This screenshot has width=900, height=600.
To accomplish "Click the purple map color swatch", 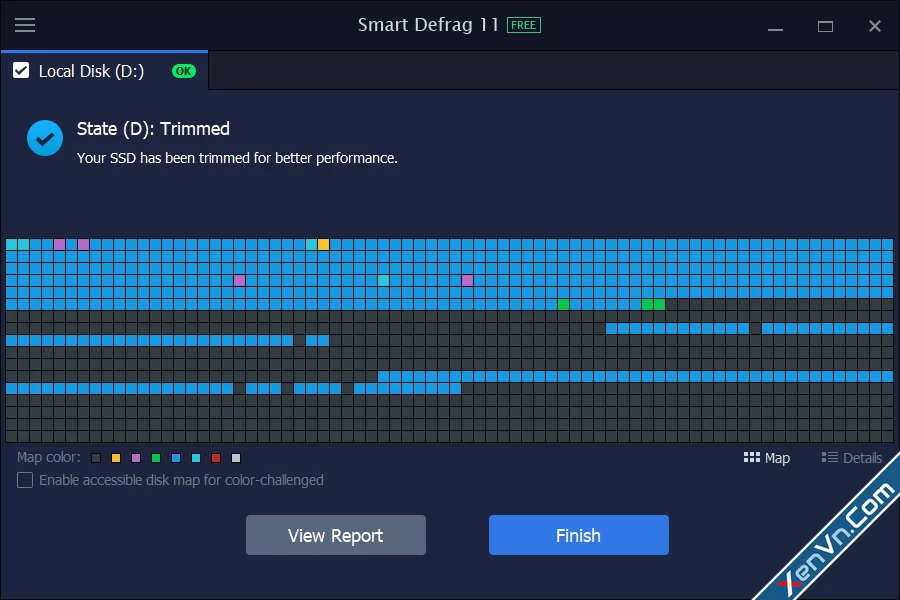I will pyautogui.click(x=136, y=458).
